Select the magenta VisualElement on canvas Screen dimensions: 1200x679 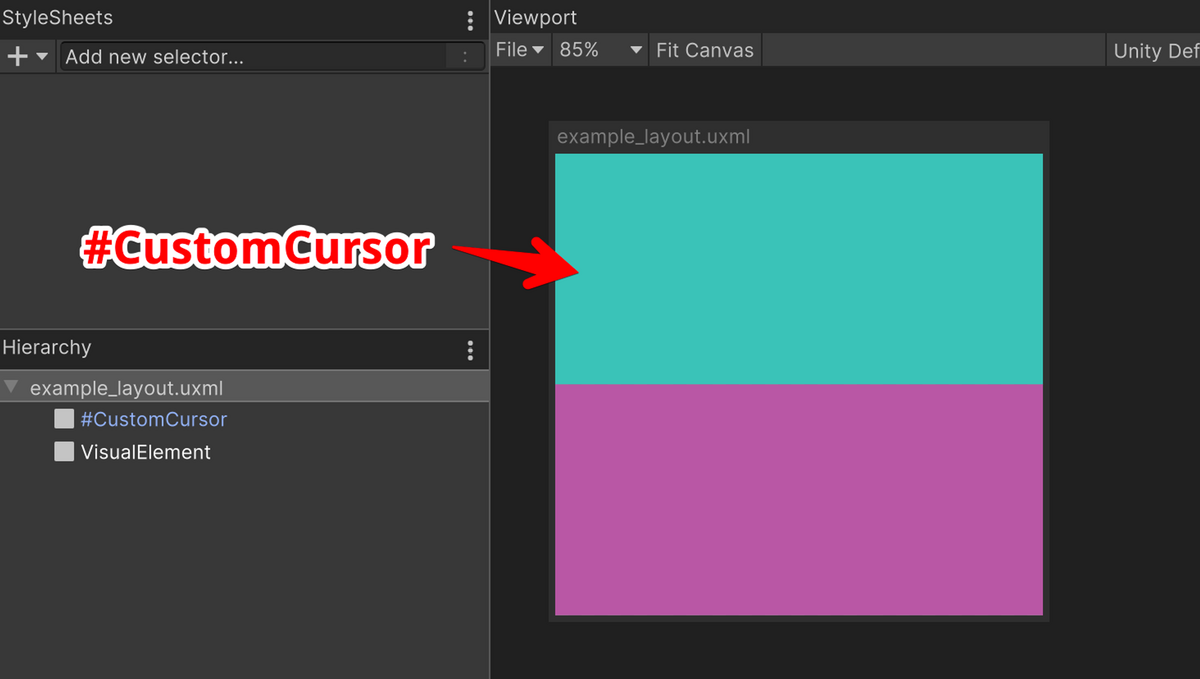798,498
